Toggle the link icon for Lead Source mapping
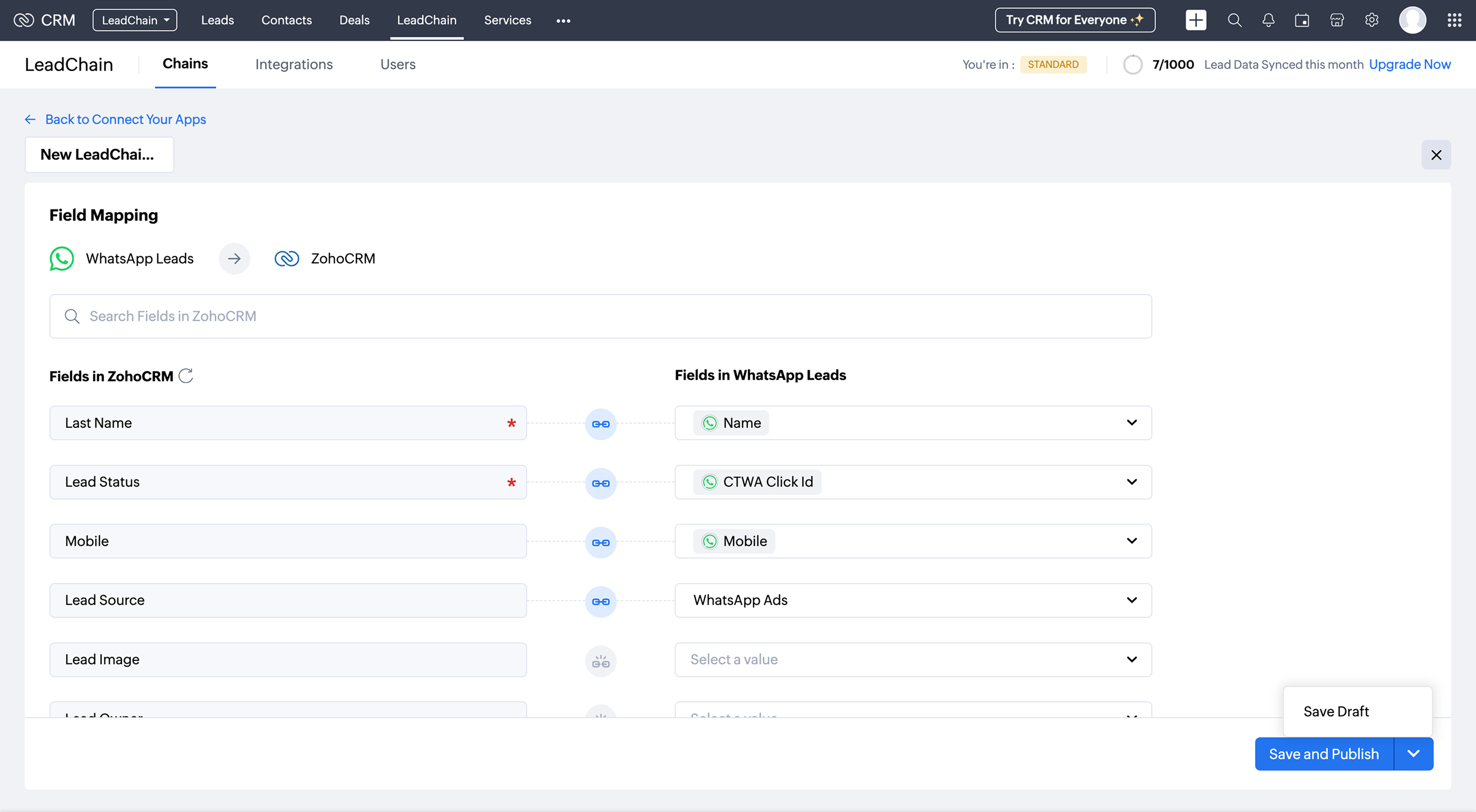Viewport: 1476px width, 812px height. click(x=601, y=601)
